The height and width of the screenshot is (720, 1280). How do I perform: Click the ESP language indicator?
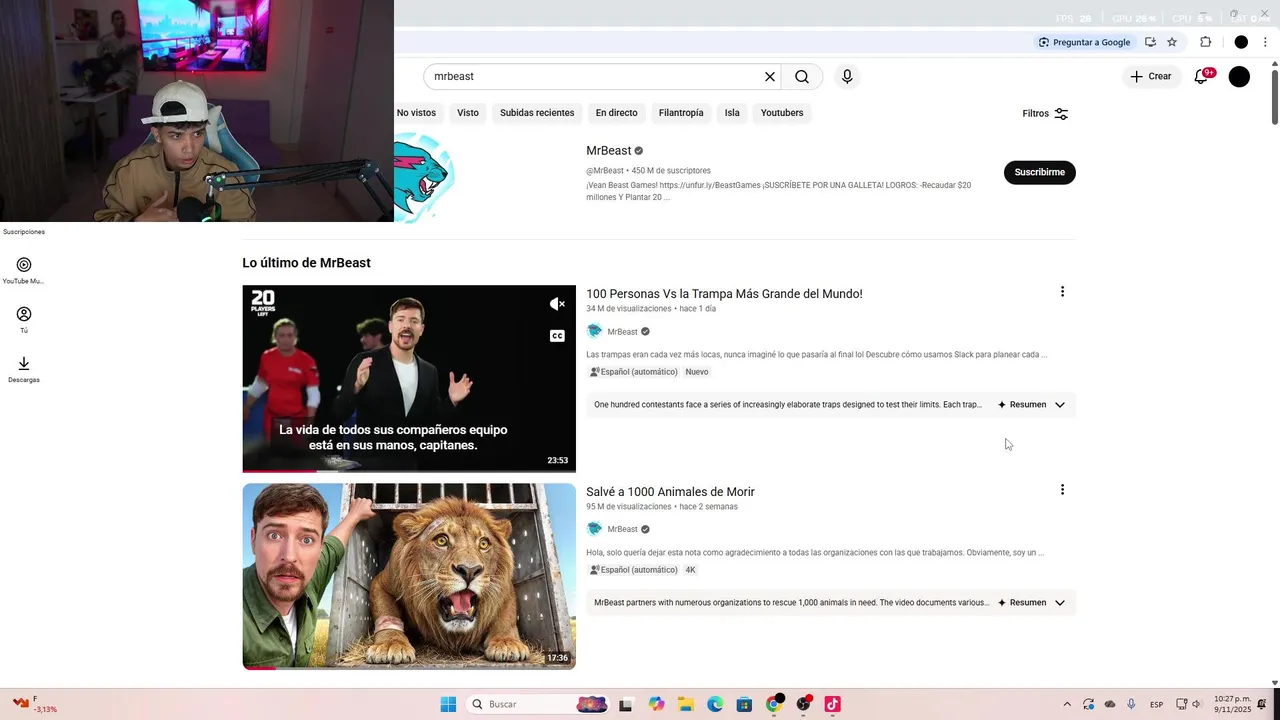(1156, 705)
